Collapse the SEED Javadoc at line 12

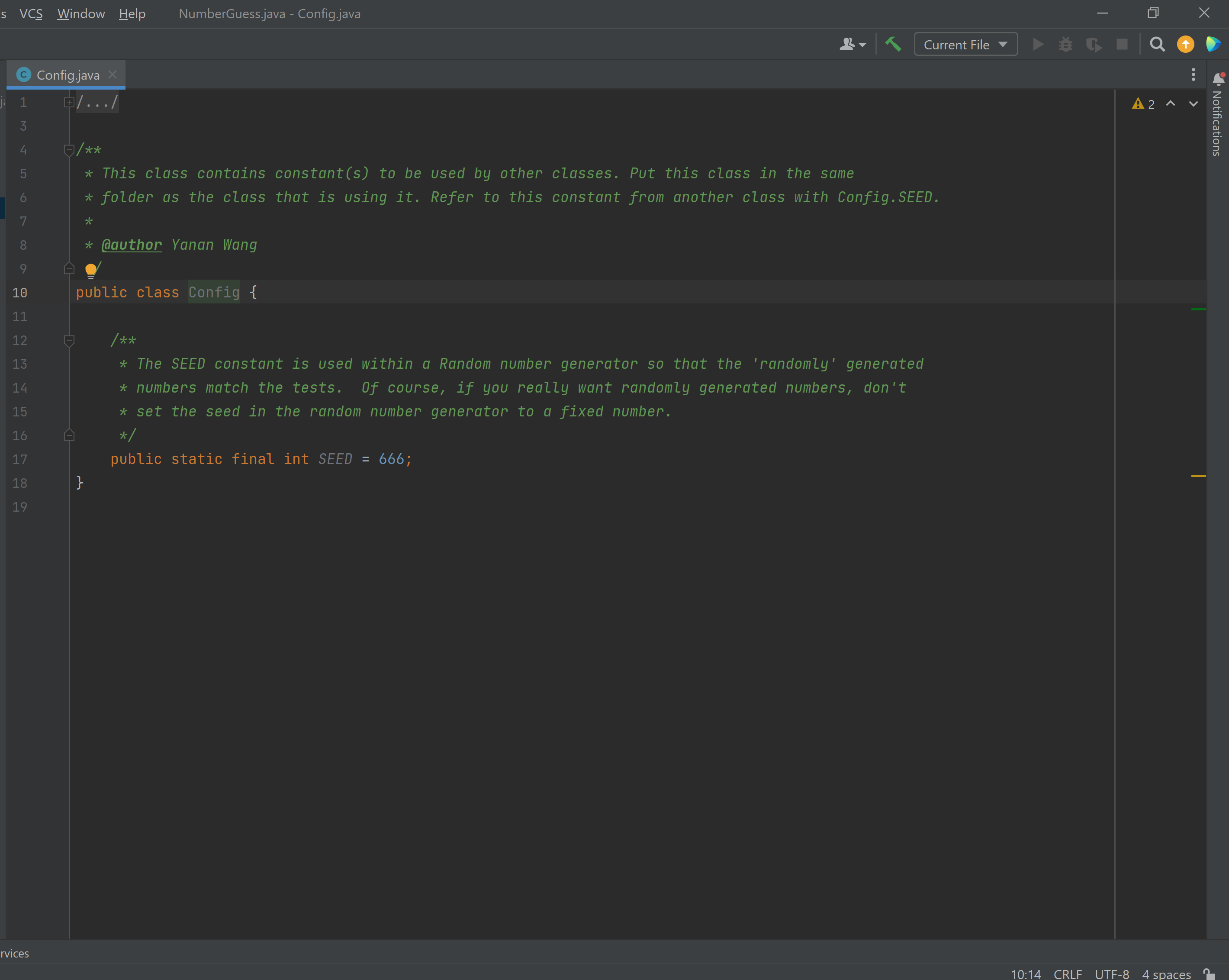pyautogui.click(x=69, y=341)
